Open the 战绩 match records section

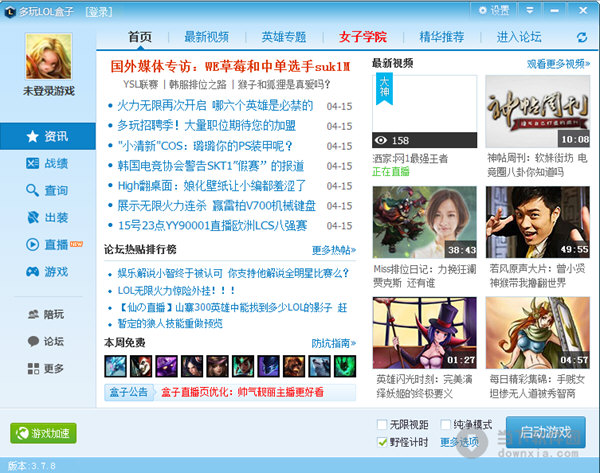coord(47,163)
